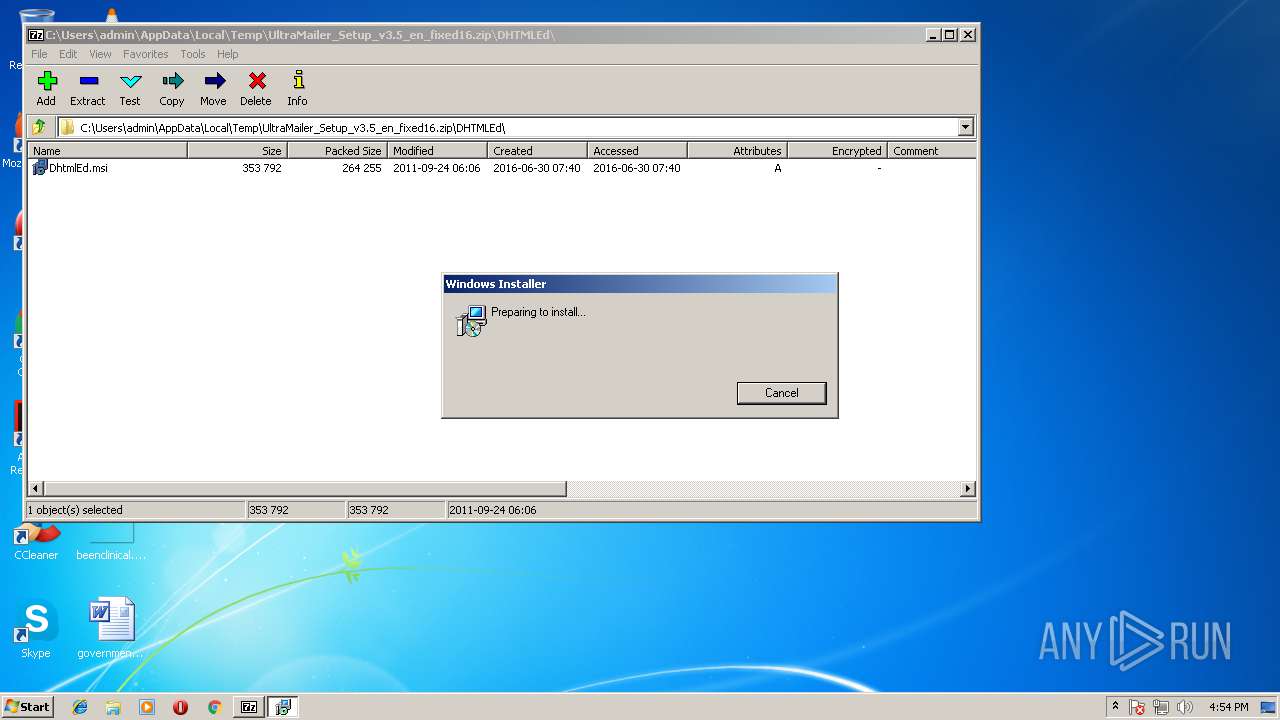1280x720 pixels.
Task: Click '1 object(s) selected' in status bar
Action: click(75, 510)
